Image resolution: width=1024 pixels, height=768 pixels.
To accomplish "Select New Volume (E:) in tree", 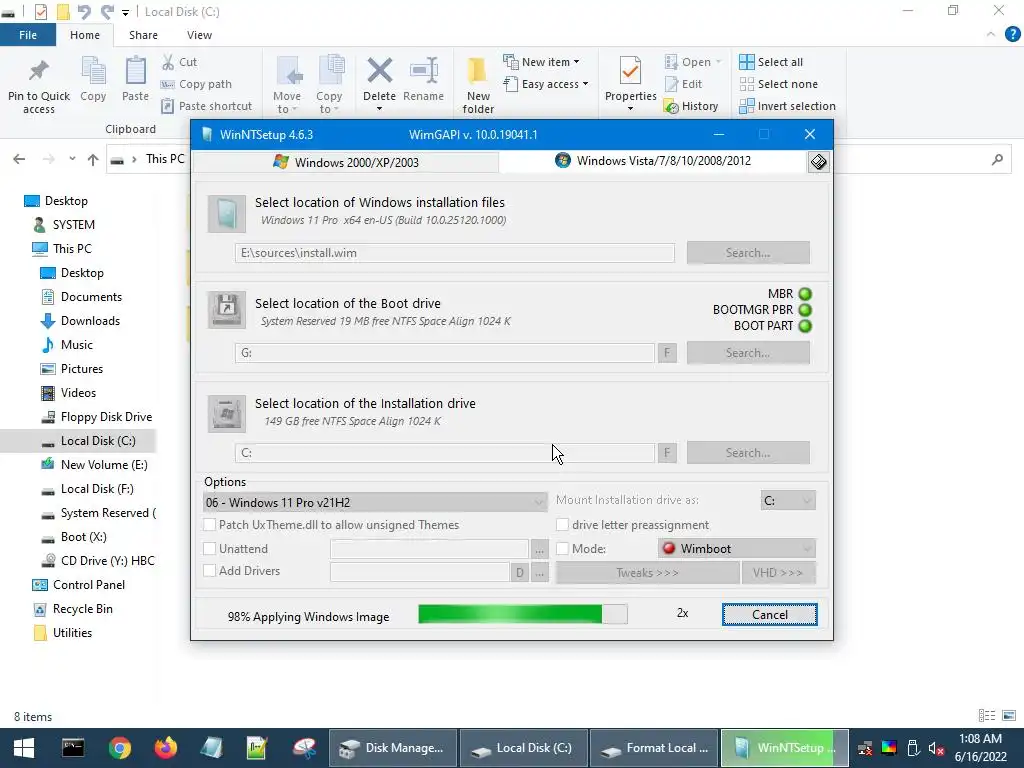I will [x=97, y=465].
